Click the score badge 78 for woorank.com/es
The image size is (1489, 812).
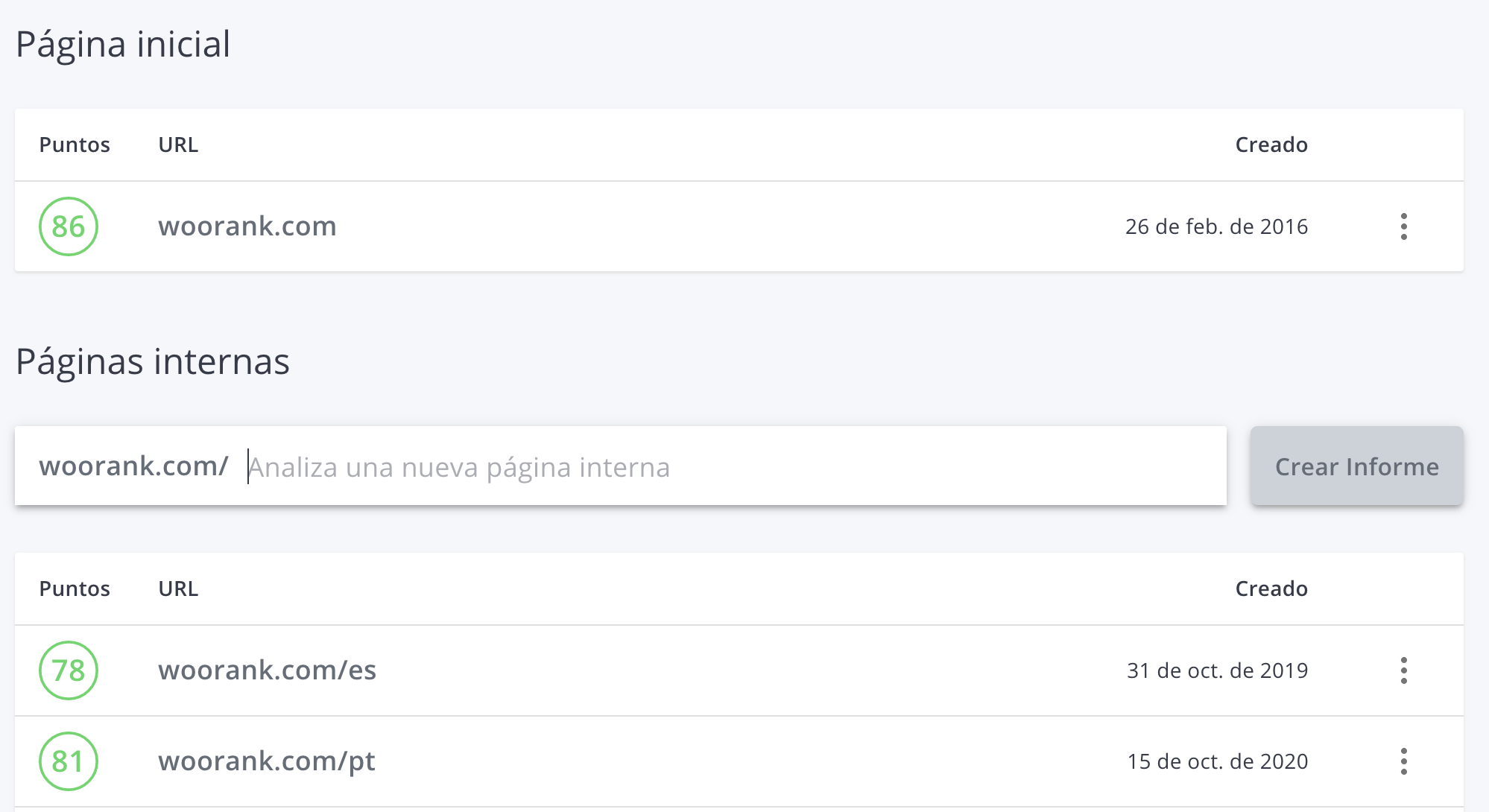pyautogui.click(x=69, y=670)
